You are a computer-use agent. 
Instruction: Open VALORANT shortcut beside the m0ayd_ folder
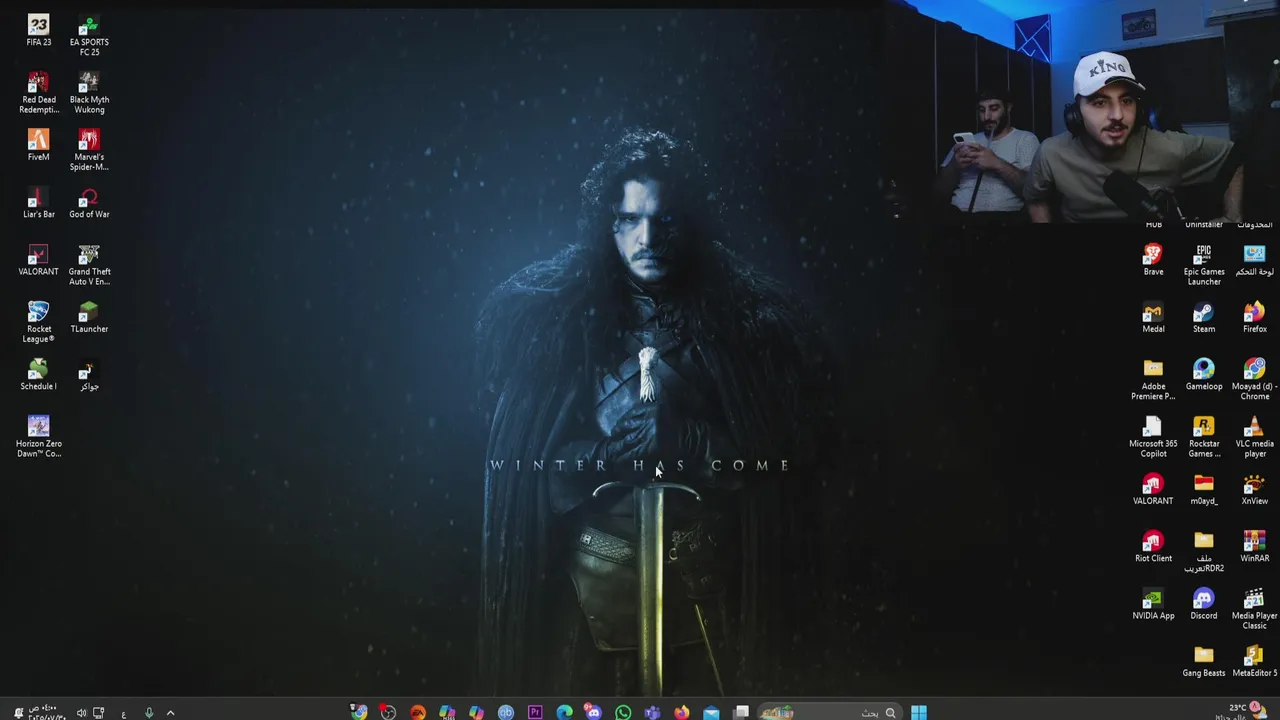(x=1153, y=490)
